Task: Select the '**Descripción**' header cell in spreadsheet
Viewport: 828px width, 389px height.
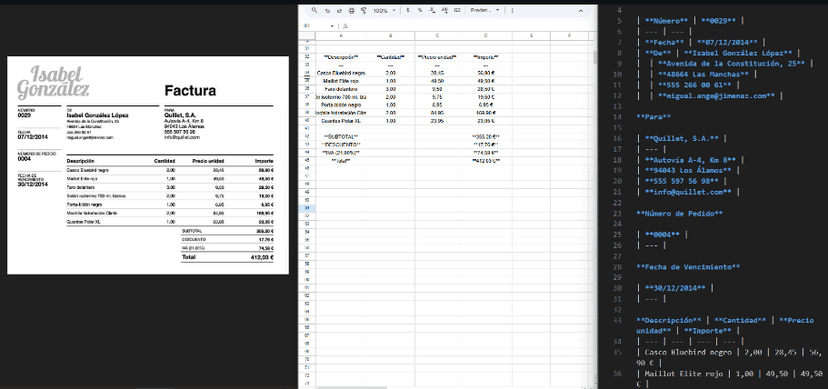Action: [341, 57]
